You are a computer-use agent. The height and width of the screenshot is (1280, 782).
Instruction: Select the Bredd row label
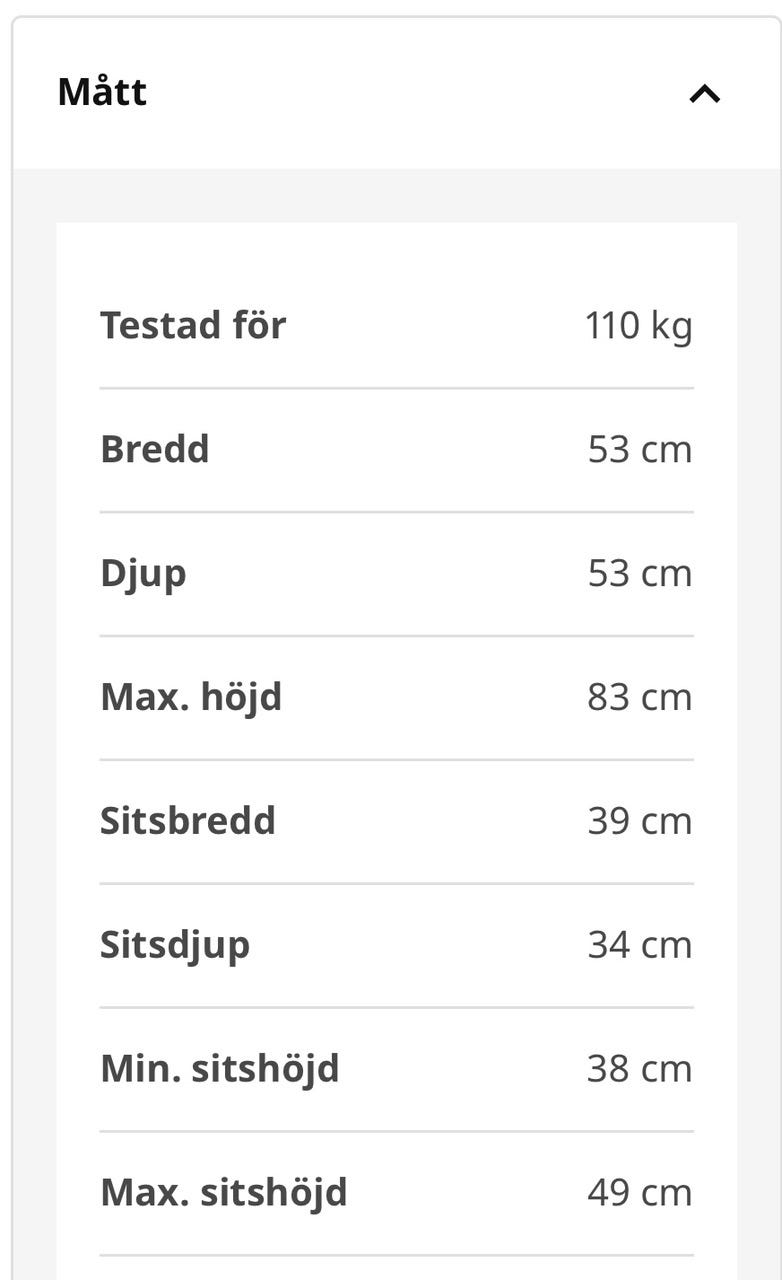(155, 449)
